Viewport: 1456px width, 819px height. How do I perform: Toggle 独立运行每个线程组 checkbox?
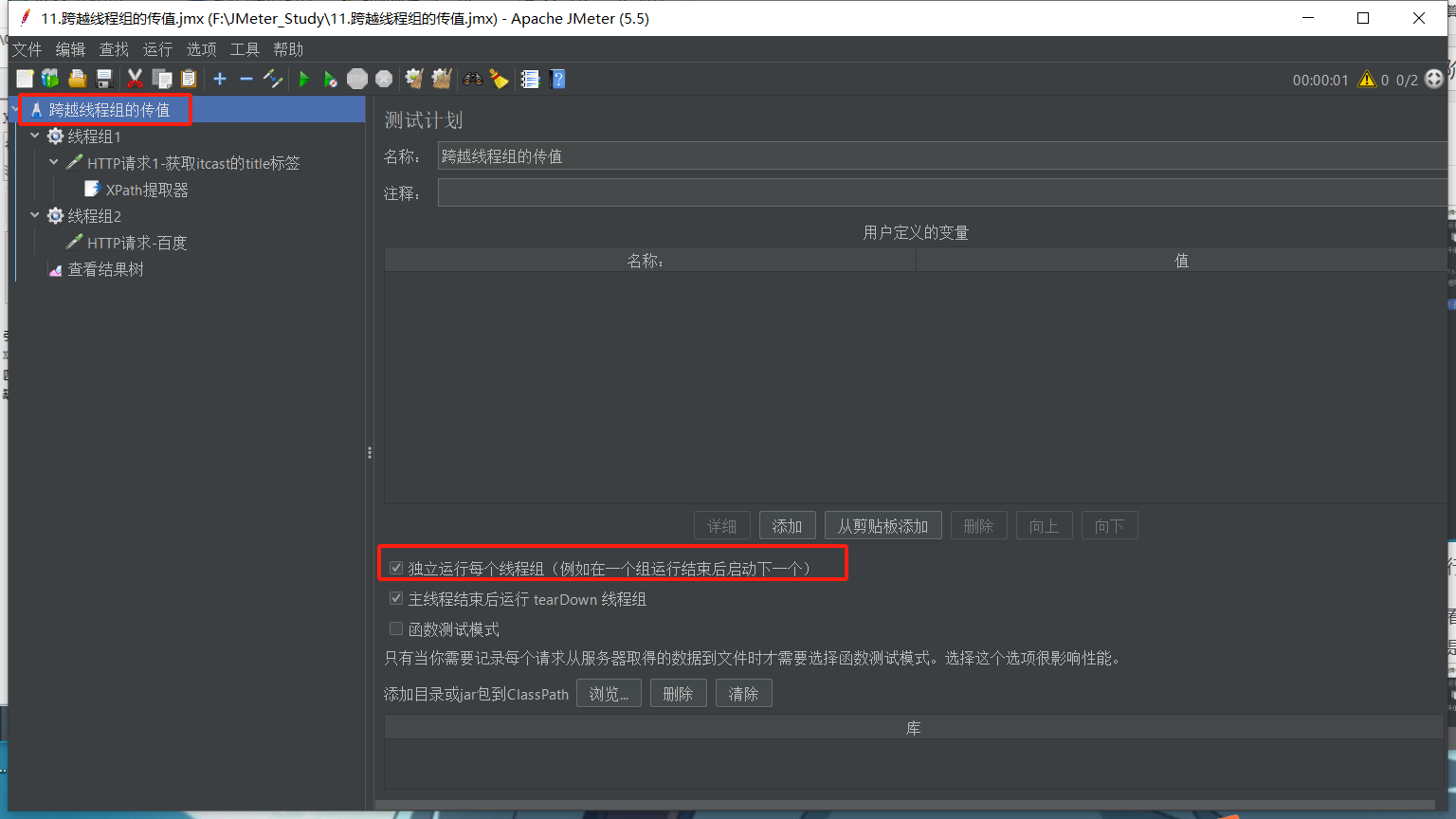(396, 569)
